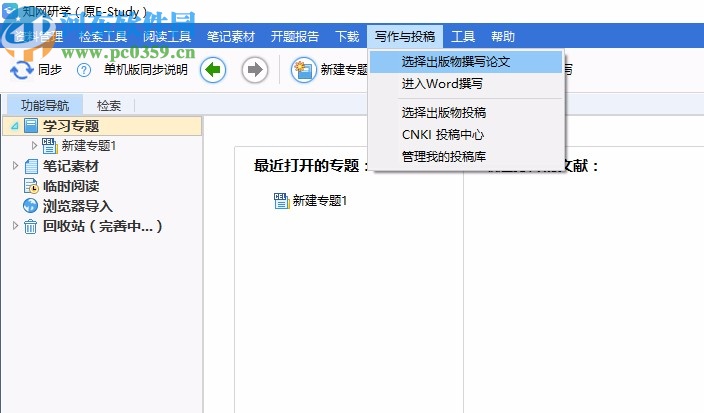Viewport: 704px width, 413px height.
Task: Choose CNKI 投稿中心 menu entry
Action: 466,135
